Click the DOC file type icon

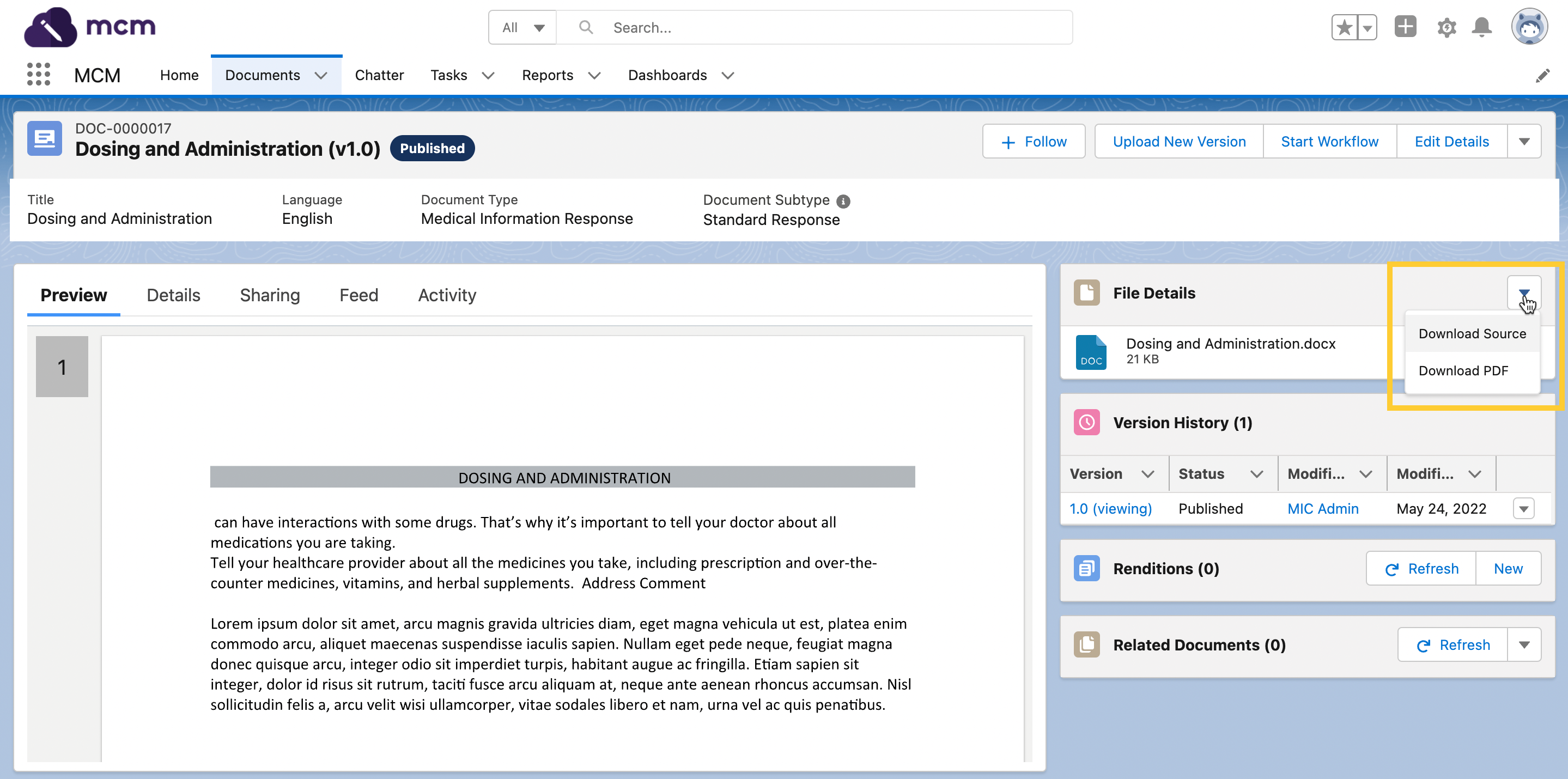tap(1091, 352)
